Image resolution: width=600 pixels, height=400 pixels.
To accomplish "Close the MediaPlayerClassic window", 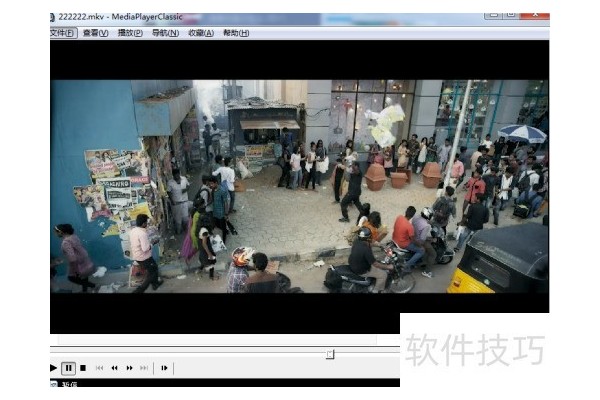I will point(535,16).
